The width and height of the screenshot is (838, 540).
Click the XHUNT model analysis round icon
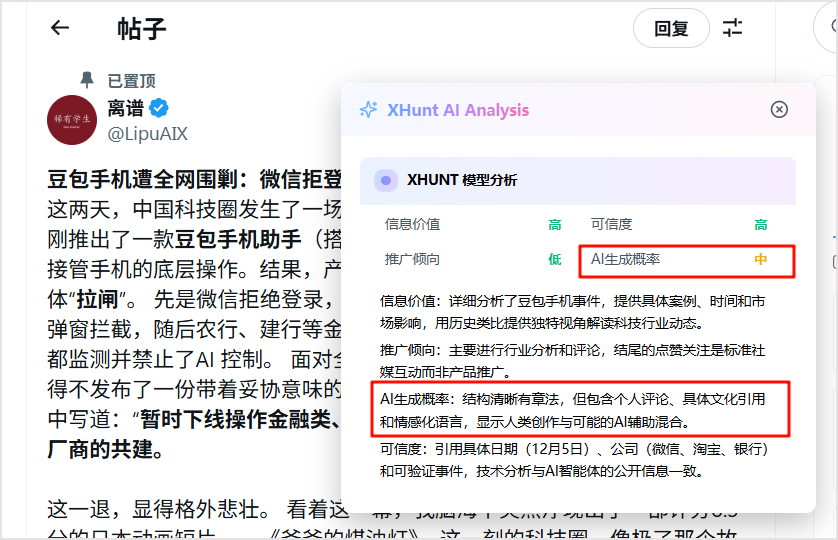point(385,181)
